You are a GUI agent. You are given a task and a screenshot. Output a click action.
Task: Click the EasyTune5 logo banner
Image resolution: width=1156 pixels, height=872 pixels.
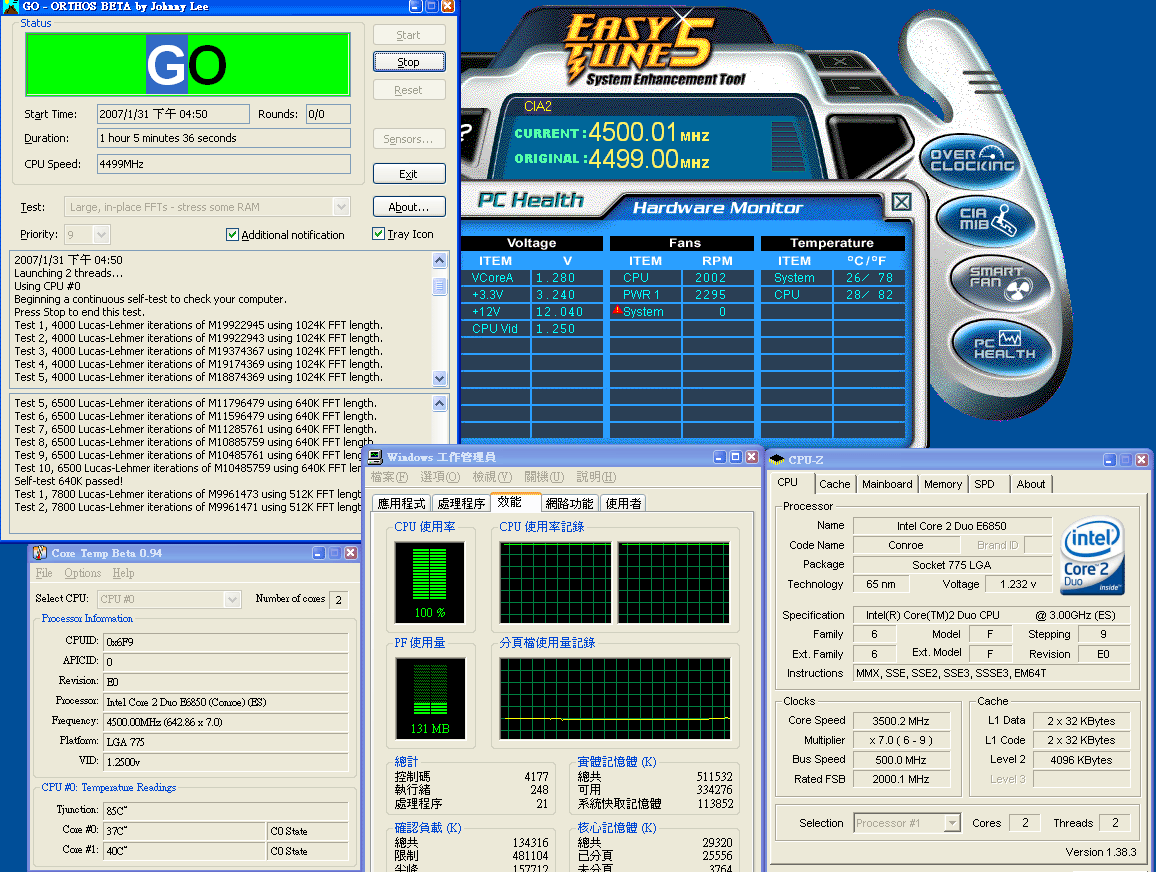coord(653,49)
